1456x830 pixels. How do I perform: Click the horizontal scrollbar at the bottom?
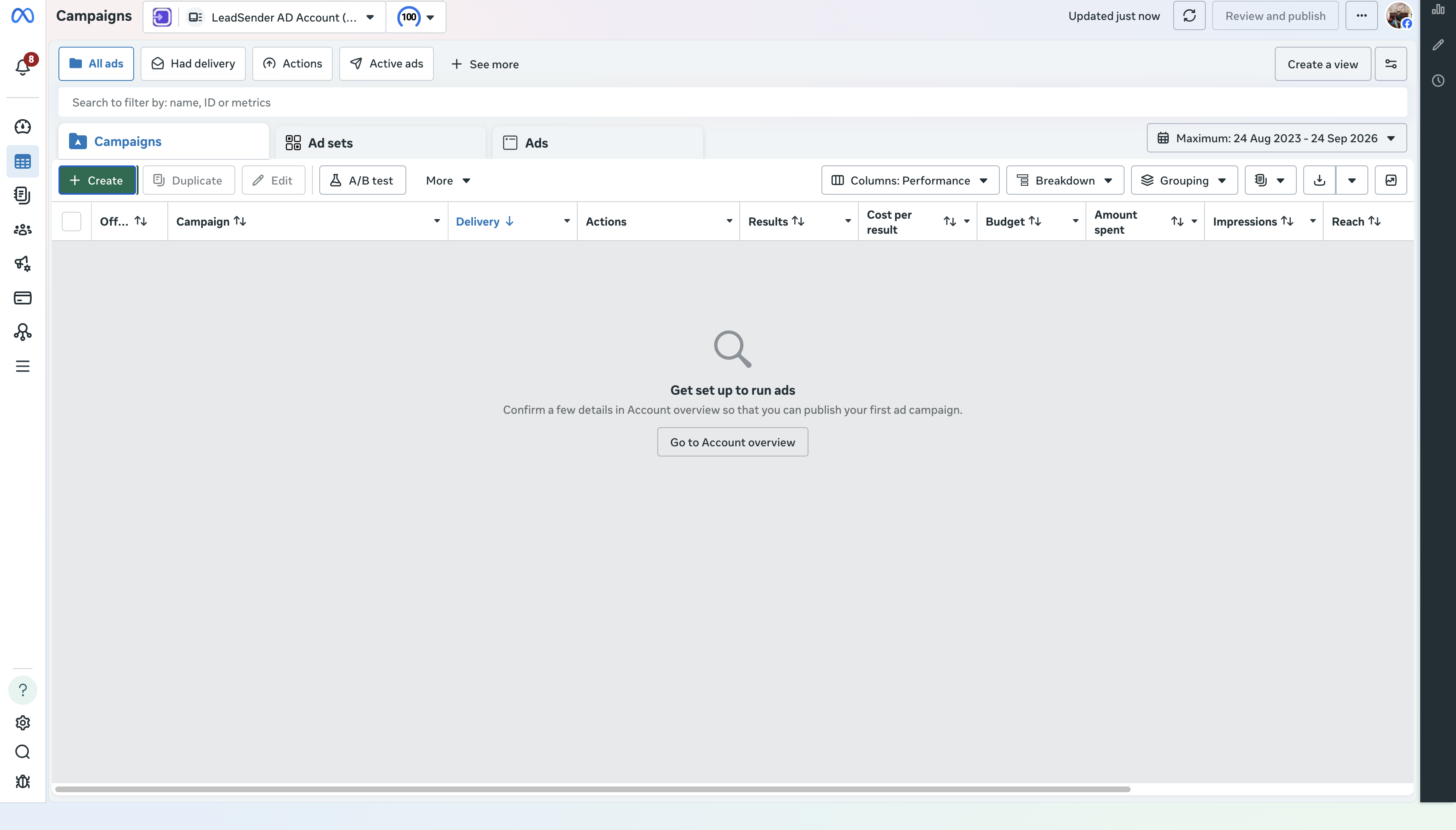tap(592, 789)
